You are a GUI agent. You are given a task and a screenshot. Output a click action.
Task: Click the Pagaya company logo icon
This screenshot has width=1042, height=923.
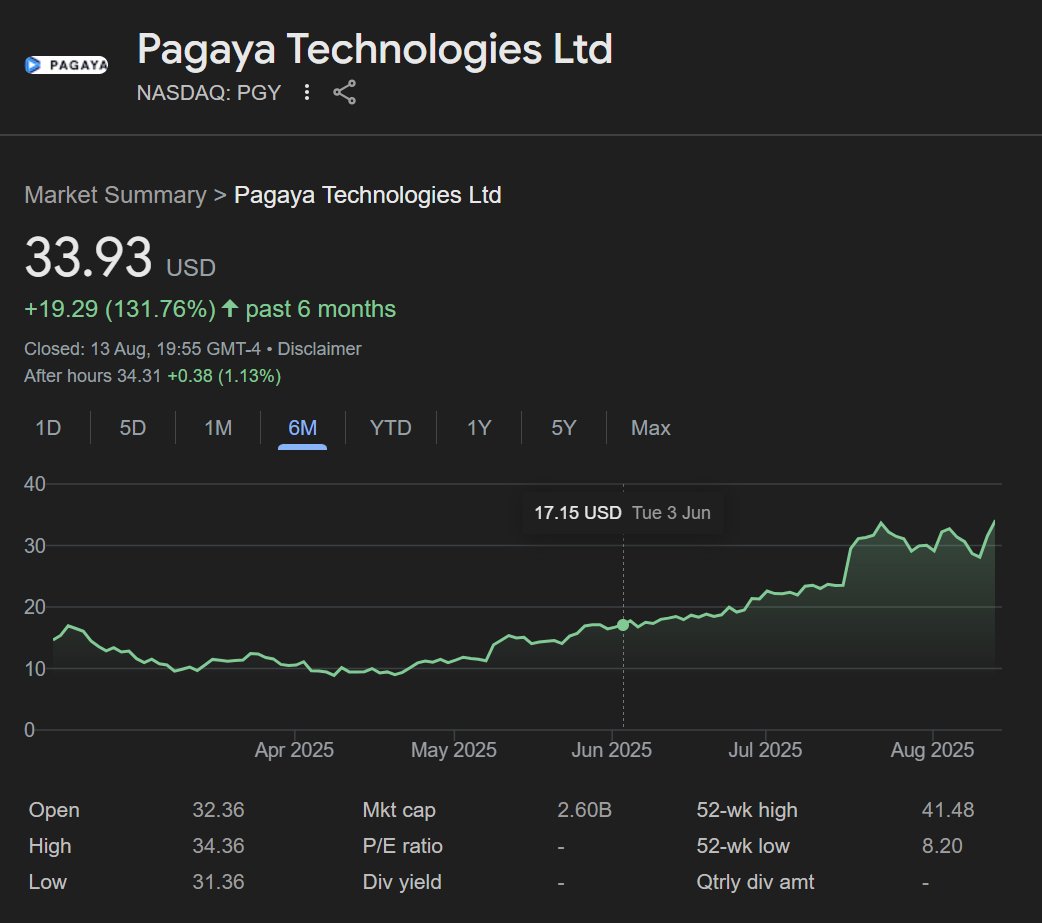65,64
